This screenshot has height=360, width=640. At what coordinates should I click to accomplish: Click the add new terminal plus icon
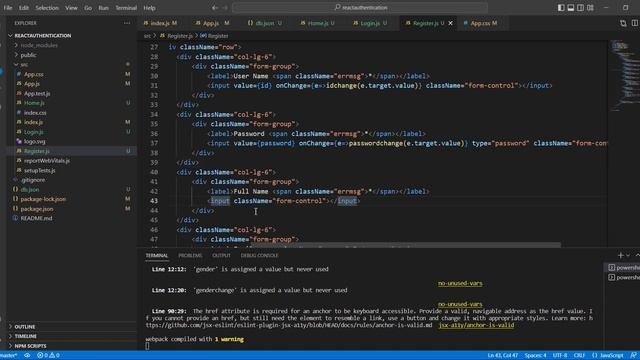pos(620,256)
